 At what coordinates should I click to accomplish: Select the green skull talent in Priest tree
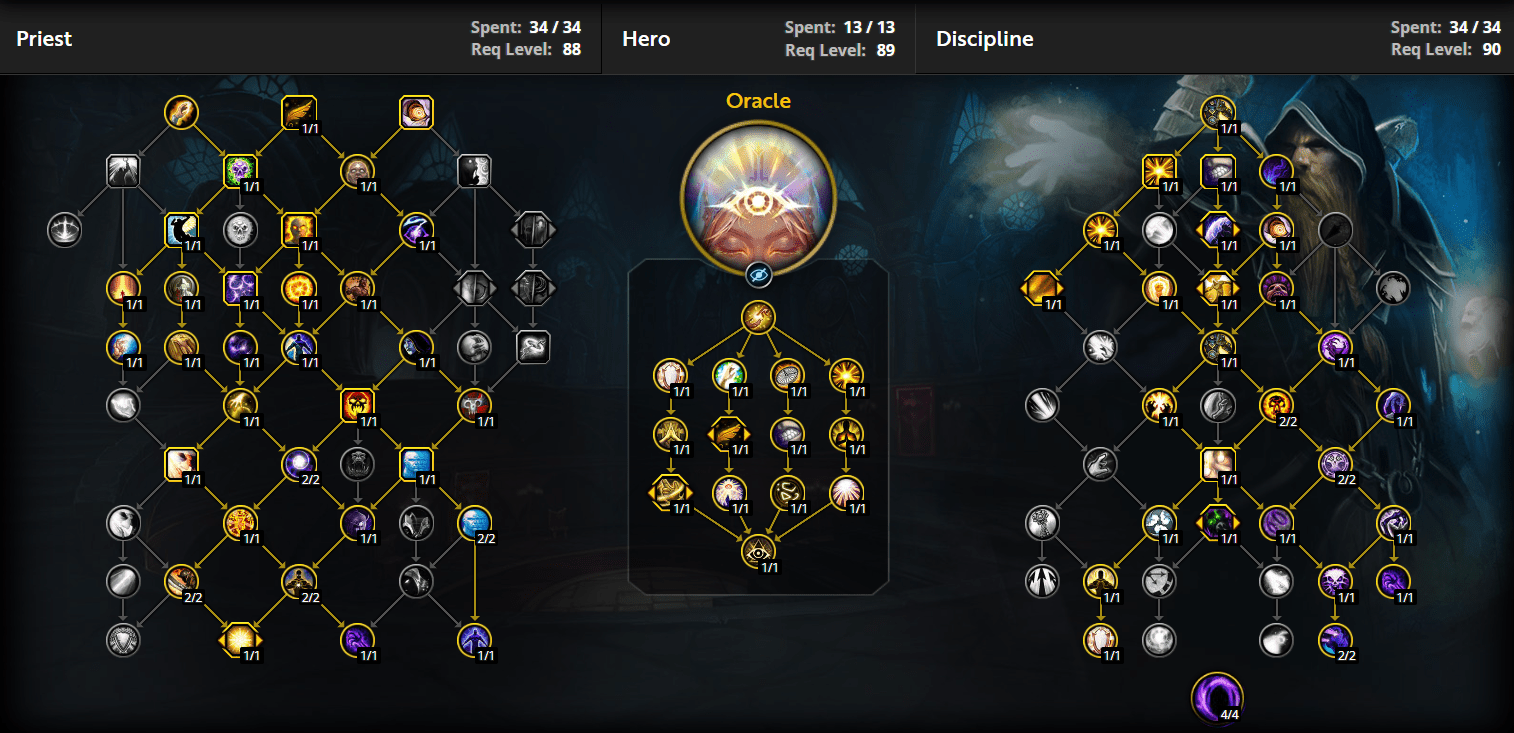pyautogui.click(x=241, y=171)
